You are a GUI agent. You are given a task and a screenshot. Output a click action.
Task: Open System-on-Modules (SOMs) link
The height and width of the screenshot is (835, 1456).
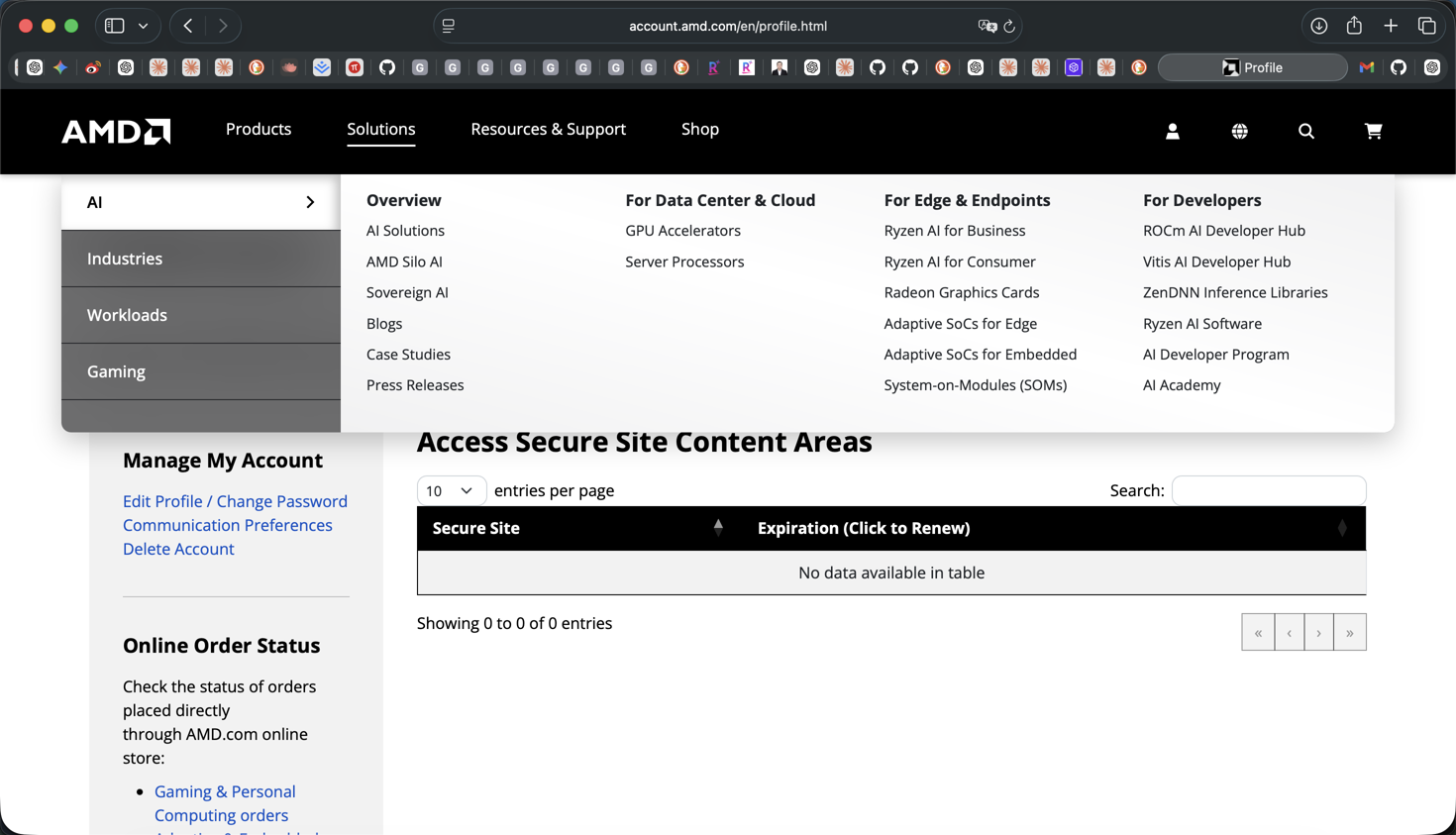point(976,385)
